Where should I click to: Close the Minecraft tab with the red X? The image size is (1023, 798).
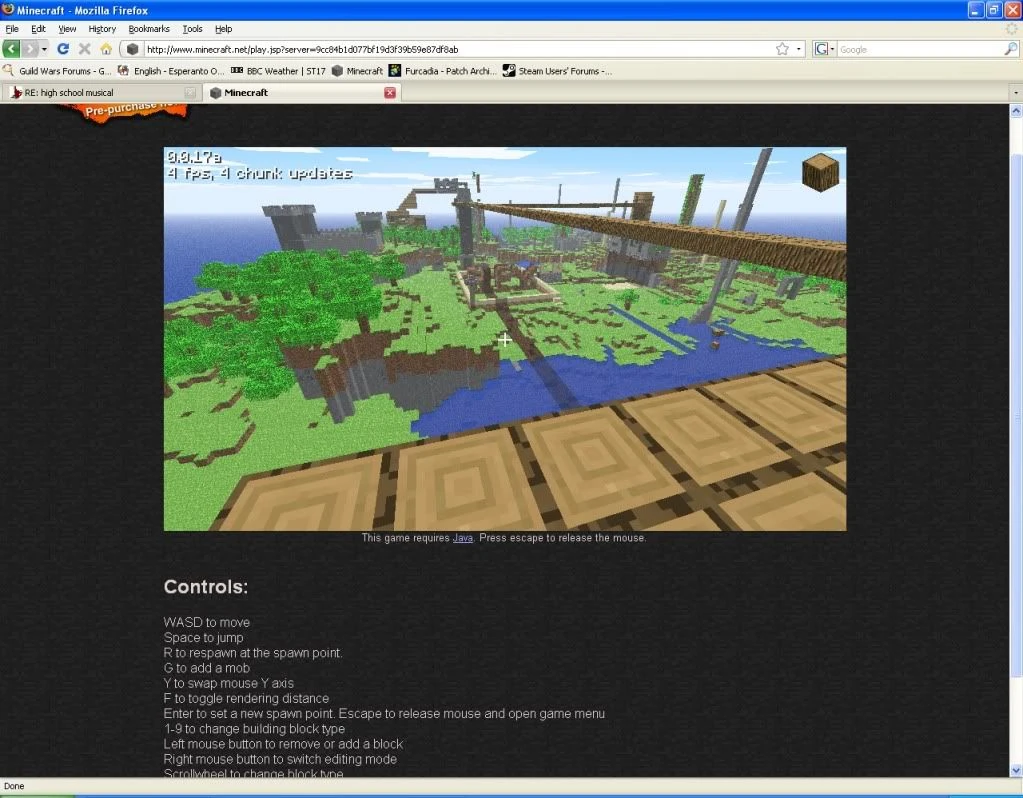click(x=390, y=93)
